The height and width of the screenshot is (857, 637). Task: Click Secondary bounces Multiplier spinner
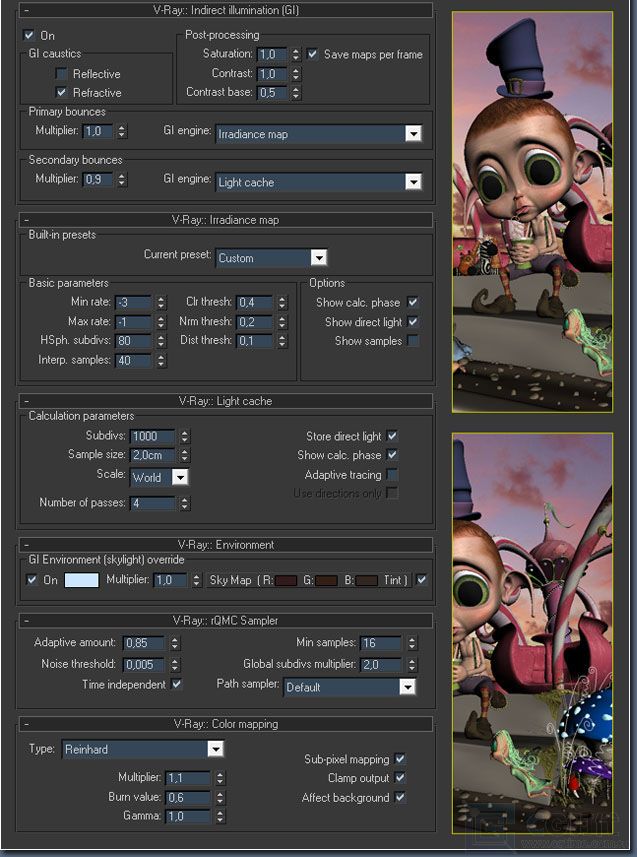(x=121, y=179)
